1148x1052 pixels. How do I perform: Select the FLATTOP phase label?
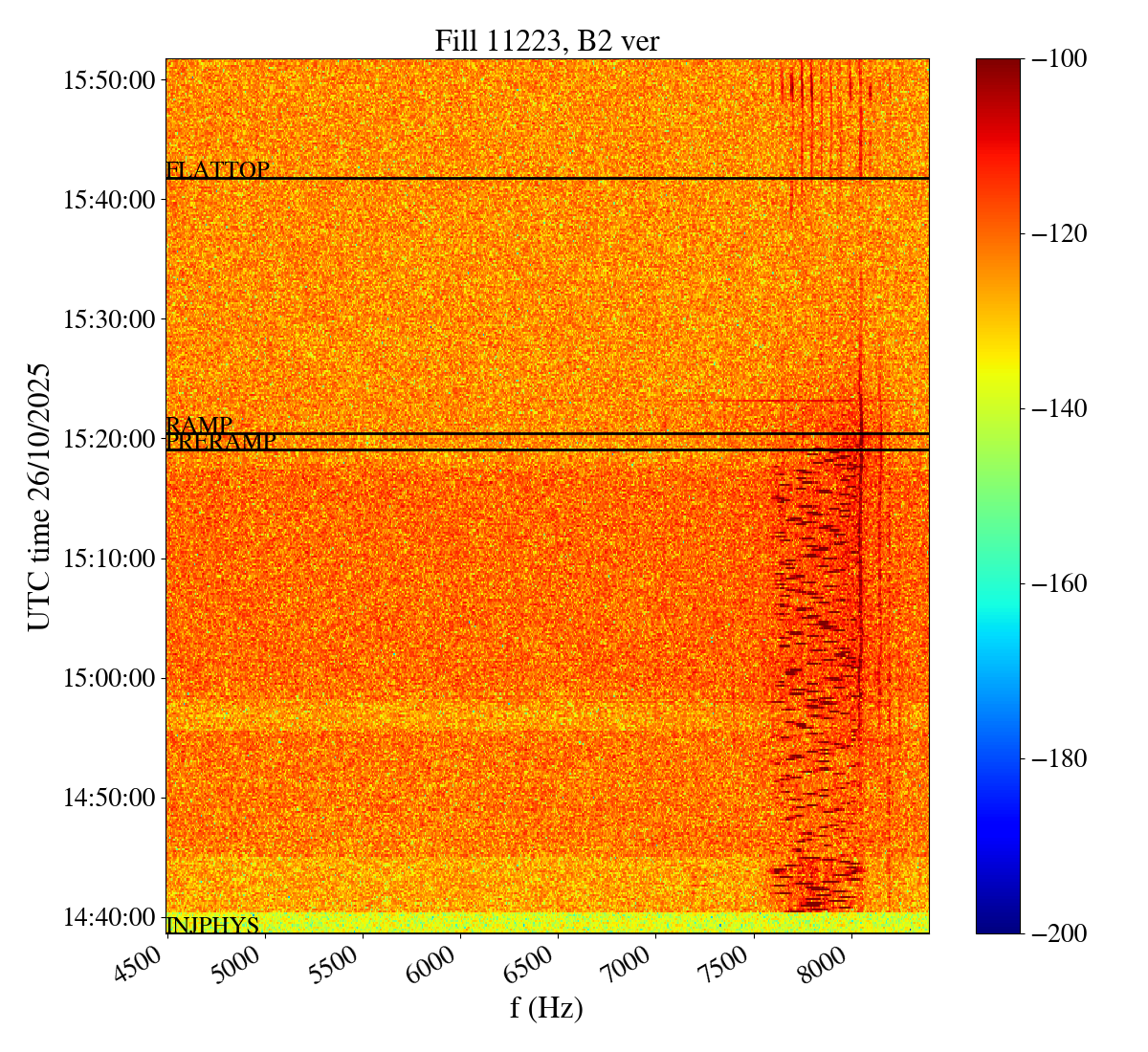coord(217,170)
